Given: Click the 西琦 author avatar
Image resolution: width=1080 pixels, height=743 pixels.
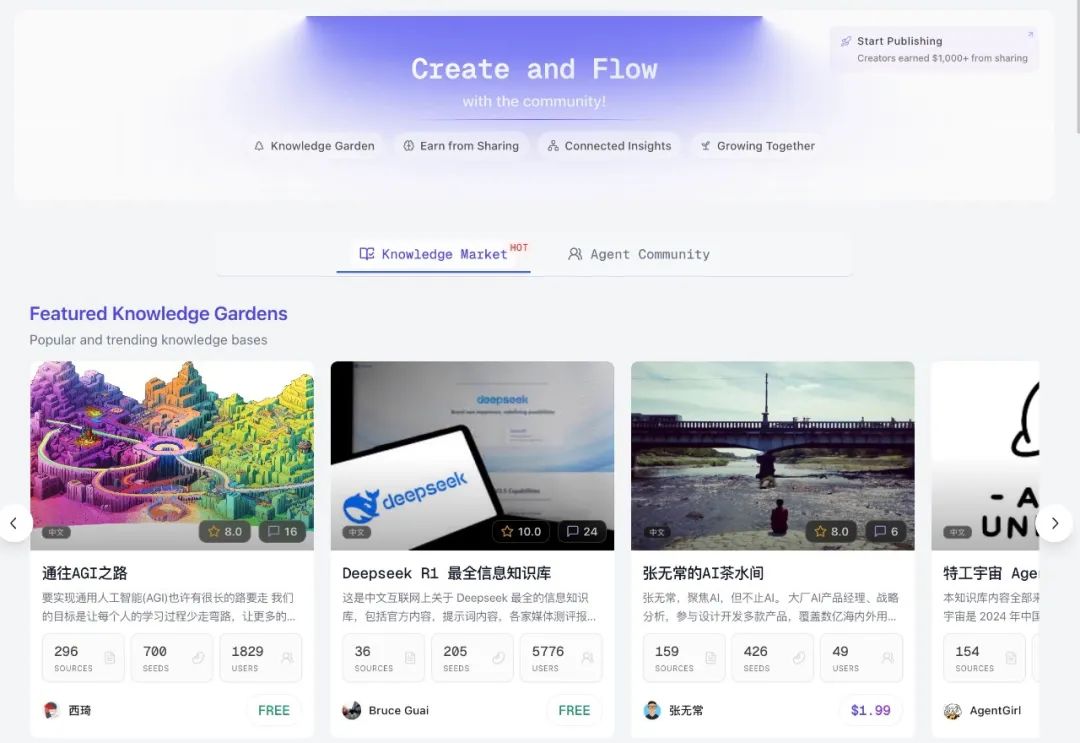Looking at the screenshot, I should click(52, 711).
